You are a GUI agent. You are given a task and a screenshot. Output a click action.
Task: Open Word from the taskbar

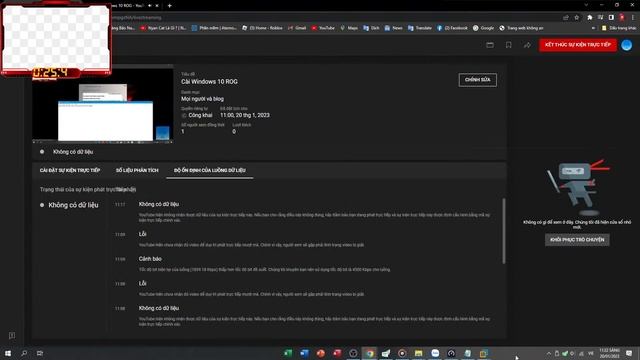click(x=304, y=353)
